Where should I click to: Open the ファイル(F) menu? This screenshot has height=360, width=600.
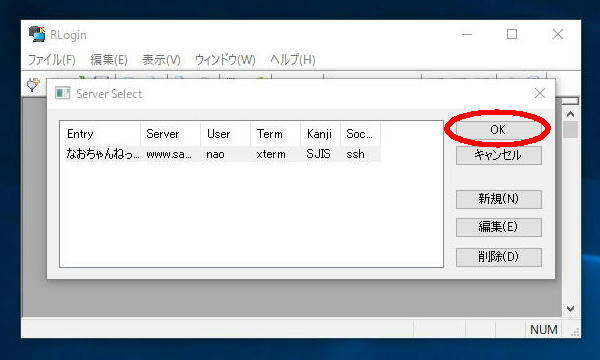pos(51,60)
